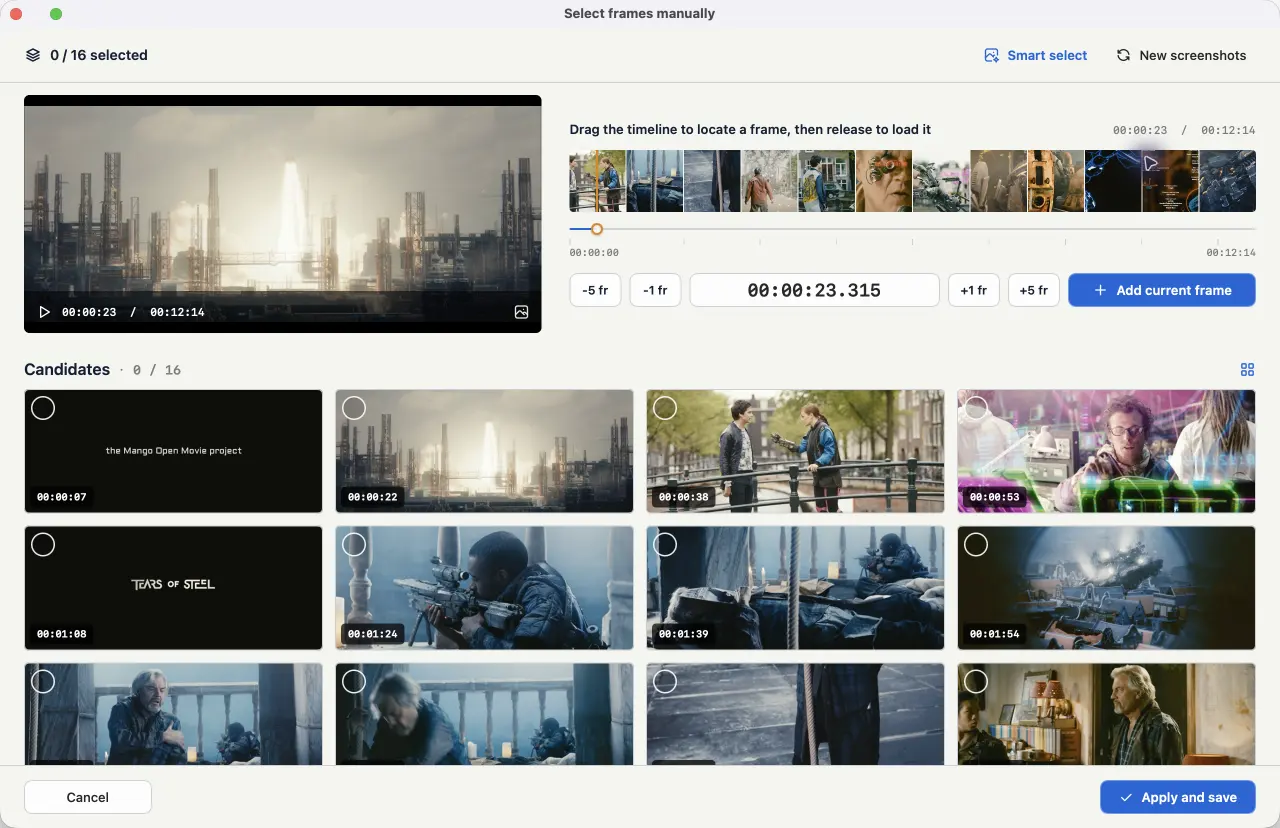This screenshot has width=1280, height=828.
Task: Click the filmstrip thumbnail with play arrow
Action: click(1170, 181)
